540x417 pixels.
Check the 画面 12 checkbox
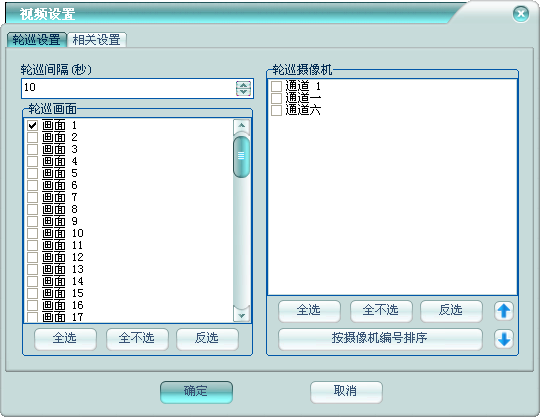(x=32, y=257)
